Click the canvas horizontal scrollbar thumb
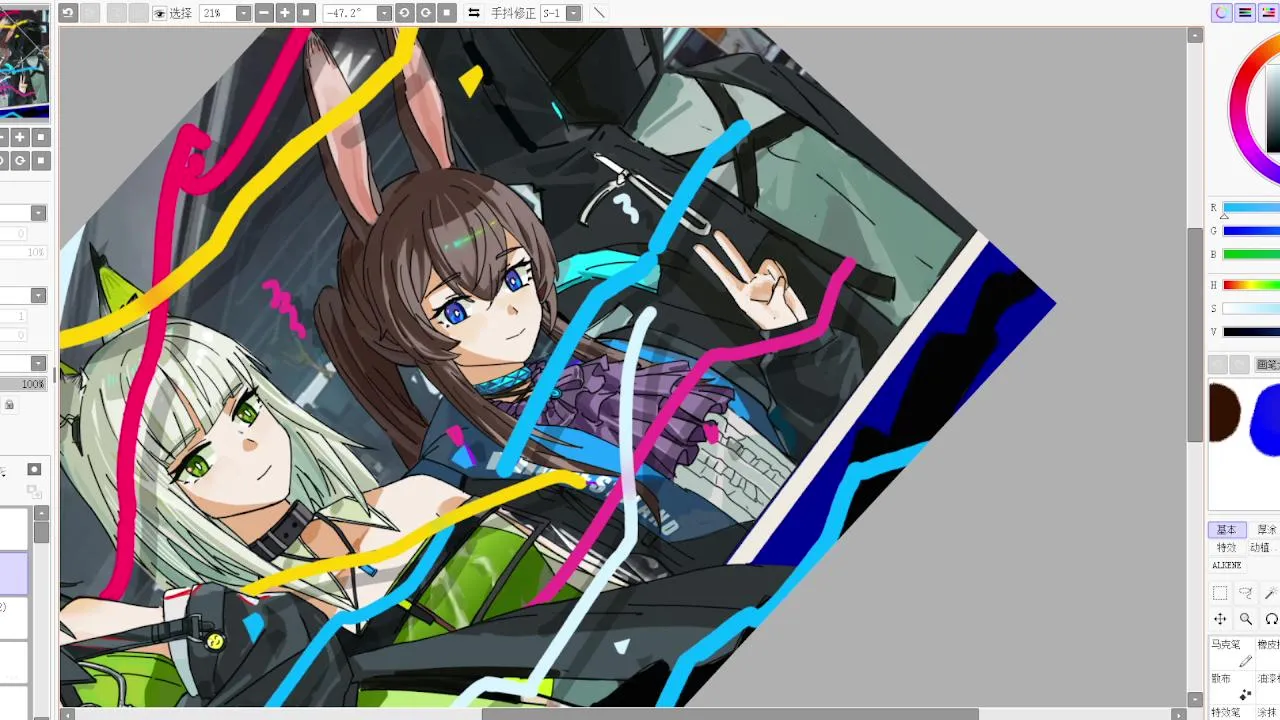Viewport: 1280px width, 720px height. 730,714
